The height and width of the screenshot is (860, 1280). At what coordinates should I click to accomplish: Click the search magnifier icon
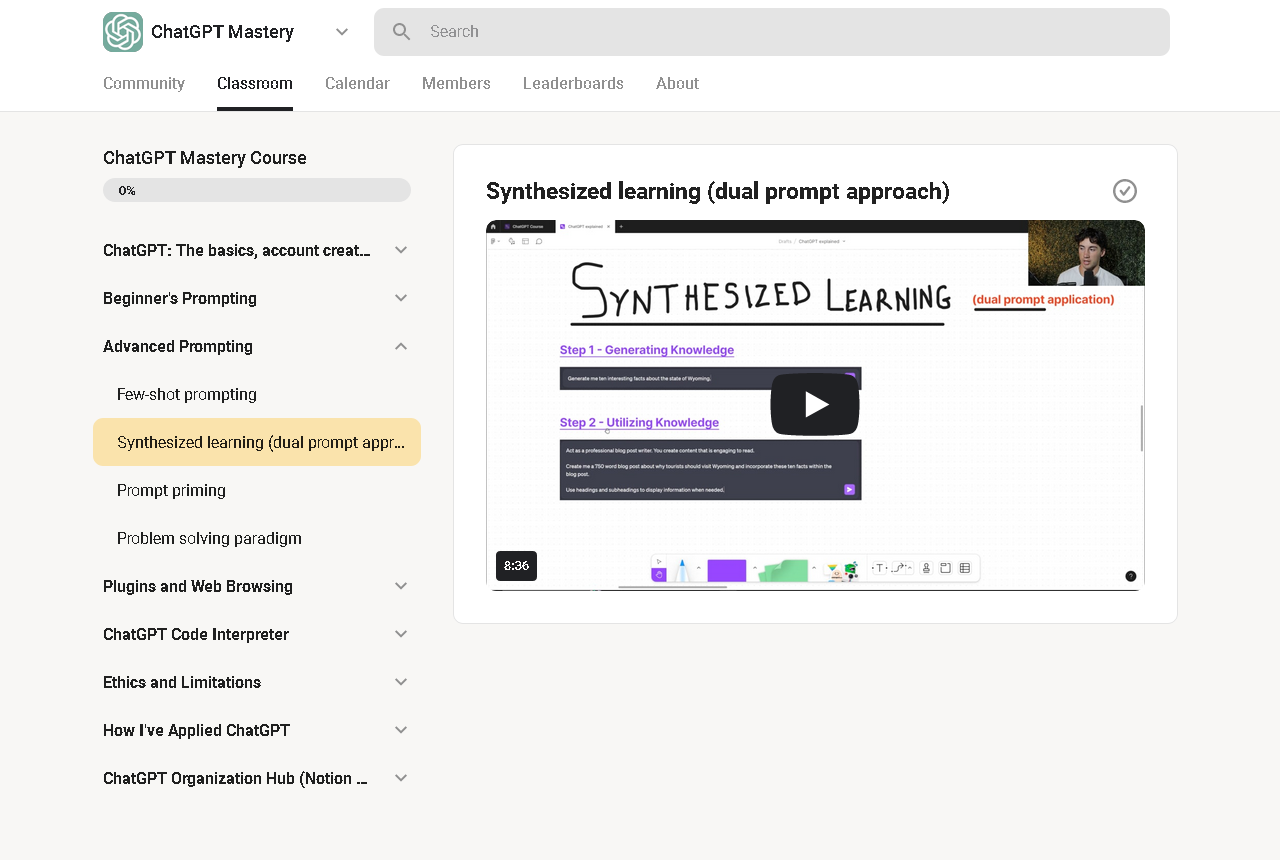coord(402,32)
